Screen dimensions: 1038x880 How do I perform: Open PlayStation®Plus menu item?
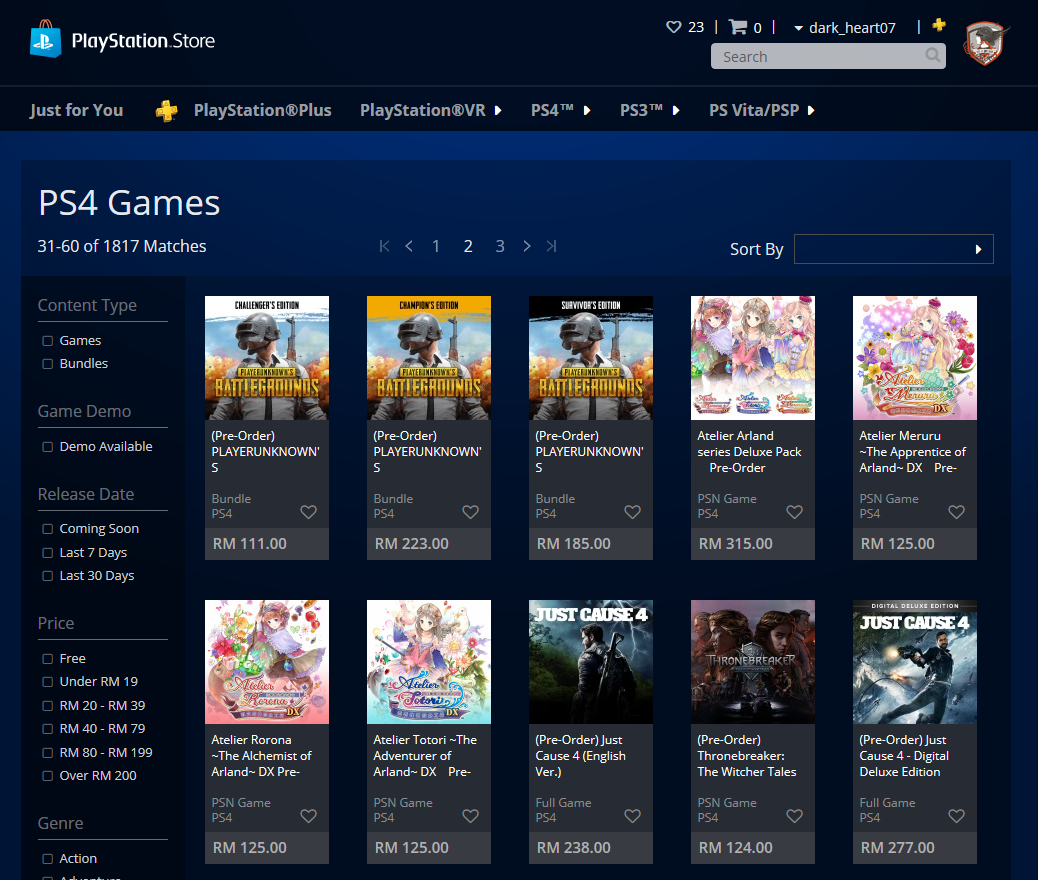tap(262, 110)
